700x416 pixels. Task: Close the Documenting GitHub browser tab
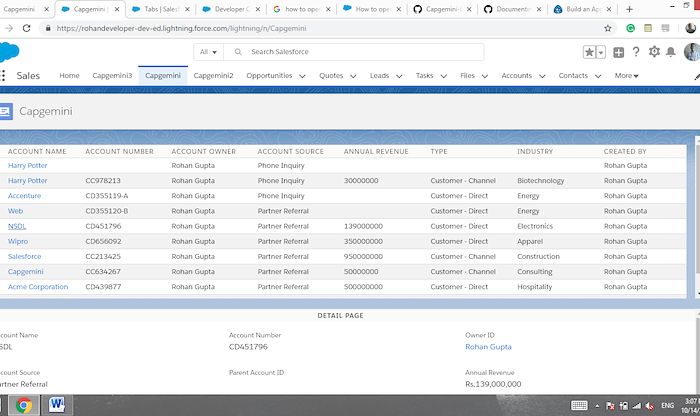pyautogui.click(x=539, y=9)
